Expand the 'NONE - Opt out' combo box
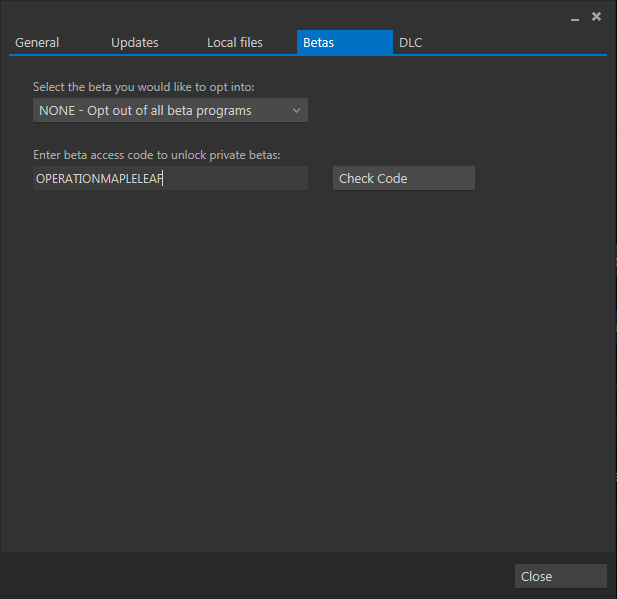 tap(145, 110)
